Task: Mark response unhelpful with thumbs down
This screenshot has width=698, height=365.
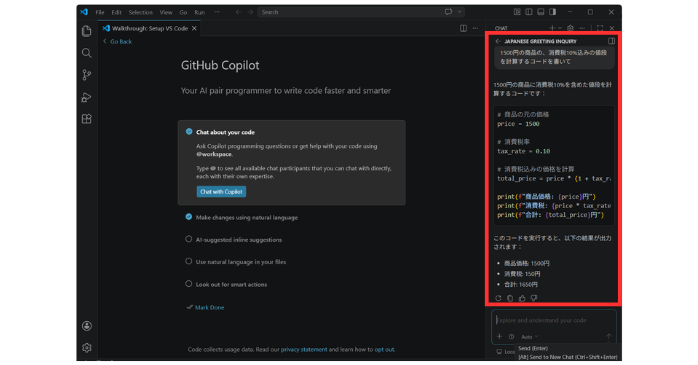Action: point(534,298)
